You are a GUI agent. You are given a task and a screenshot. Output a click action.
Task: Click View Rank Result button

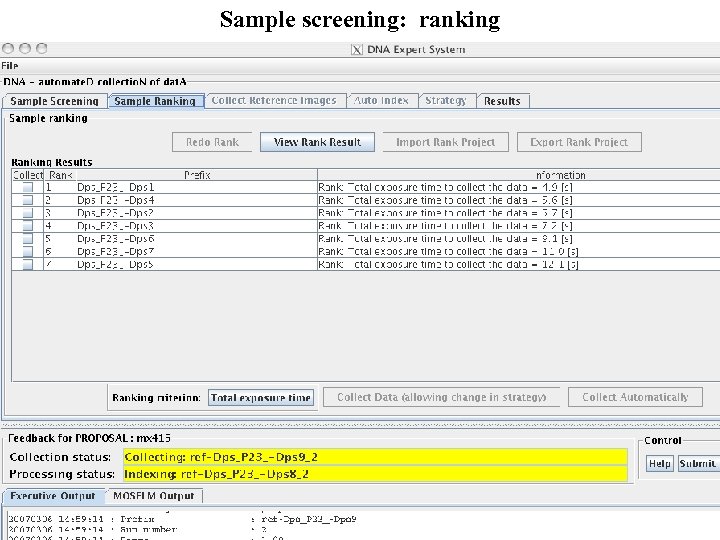(x=317, y=142)
